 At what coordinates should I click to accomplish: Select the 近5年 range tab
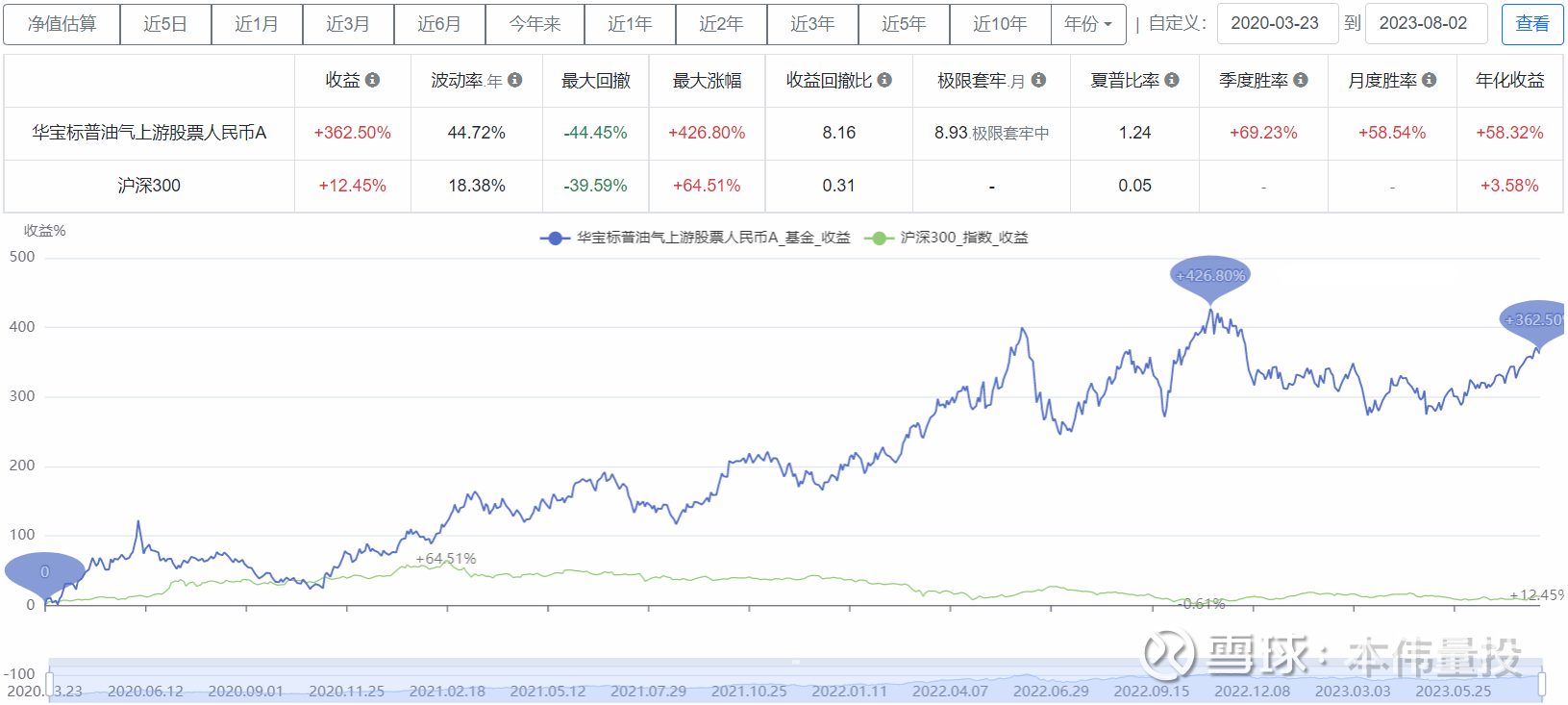904,24
